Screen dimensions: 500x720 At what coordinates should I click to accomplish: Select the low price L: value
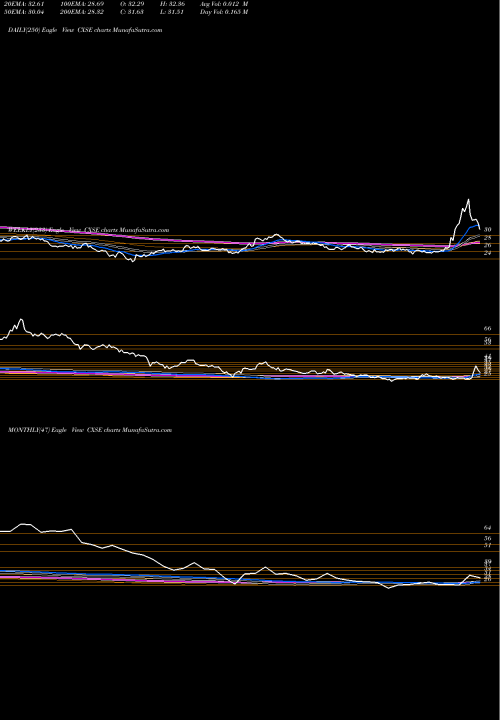click(x=173, y=12)
